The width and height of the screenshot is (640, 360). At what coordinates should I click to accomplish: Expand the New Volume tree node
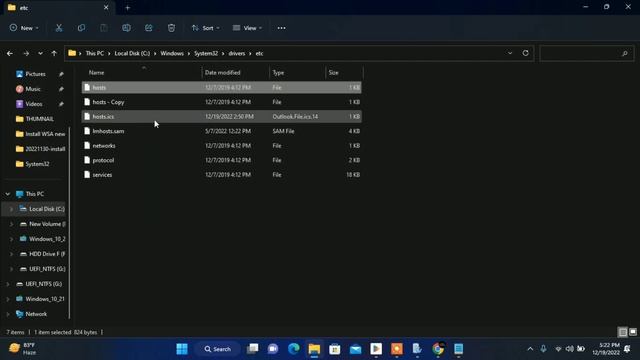click(11, 224)
